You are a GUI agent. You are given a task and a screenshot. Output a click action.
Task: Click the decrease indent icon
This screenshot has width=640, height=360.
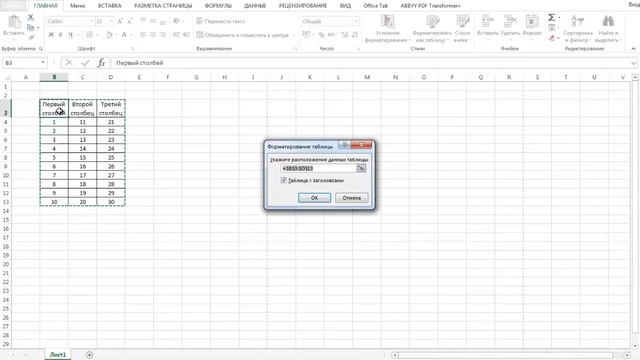tap(176, 35)
